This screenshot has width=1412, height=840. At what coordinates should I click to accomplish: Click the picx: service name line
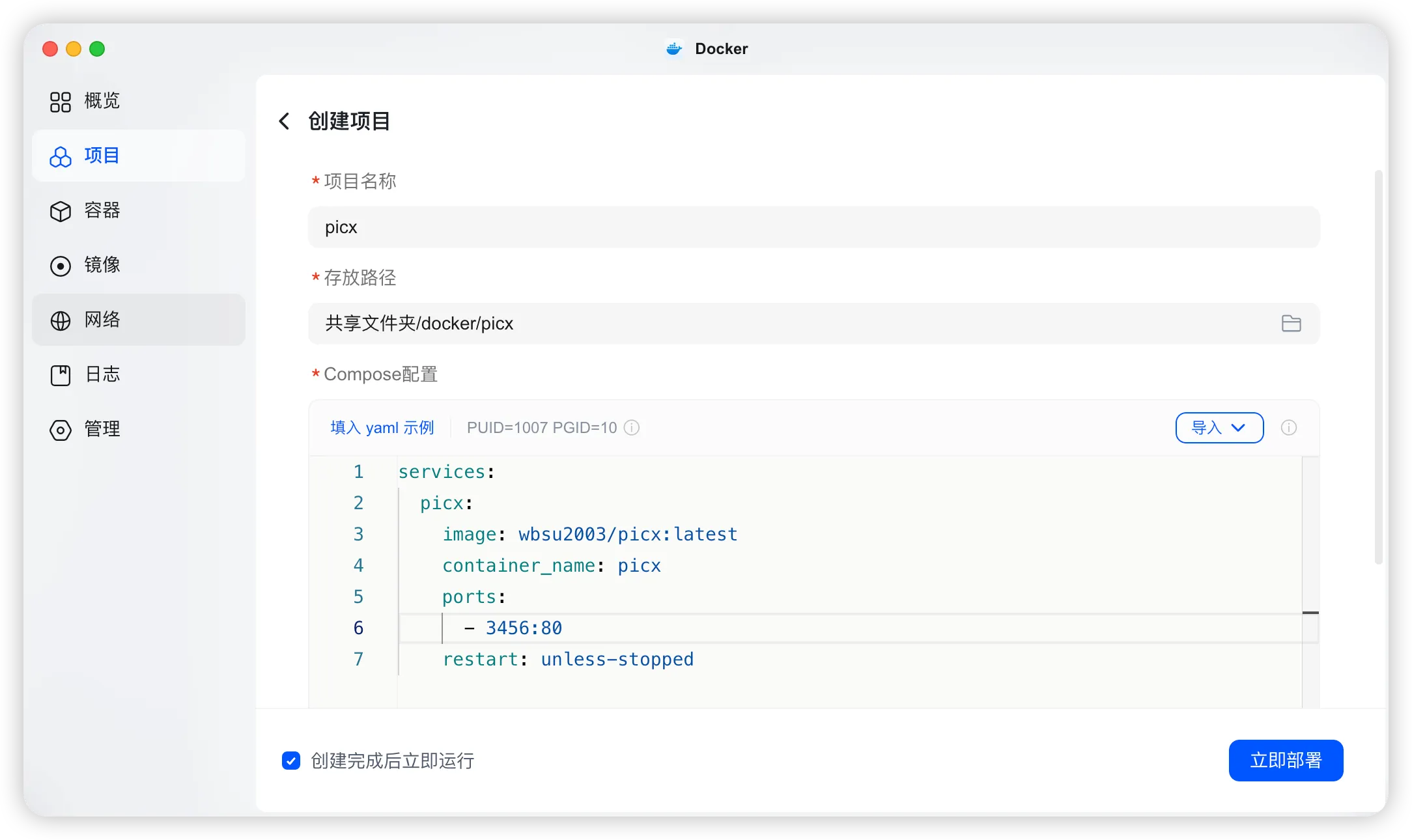tap(447, 503)
